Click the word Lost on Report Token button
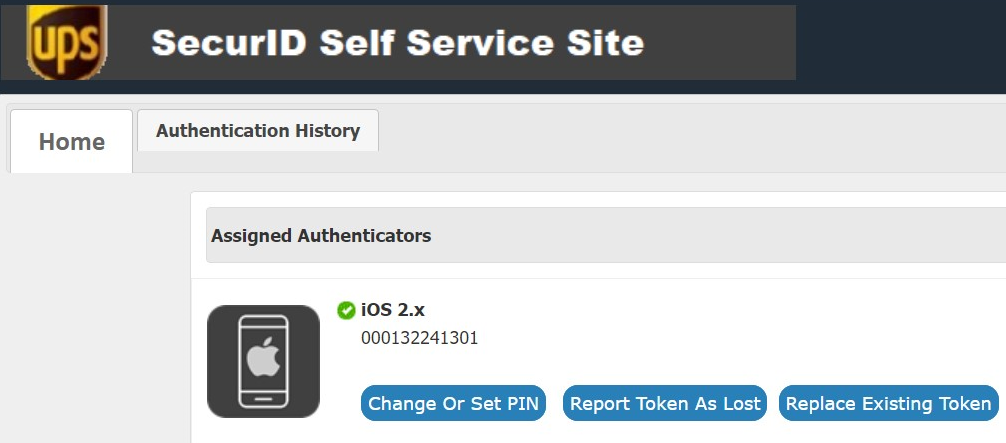The height and width of the screenshot is (443, 1006). click(742, 403)
